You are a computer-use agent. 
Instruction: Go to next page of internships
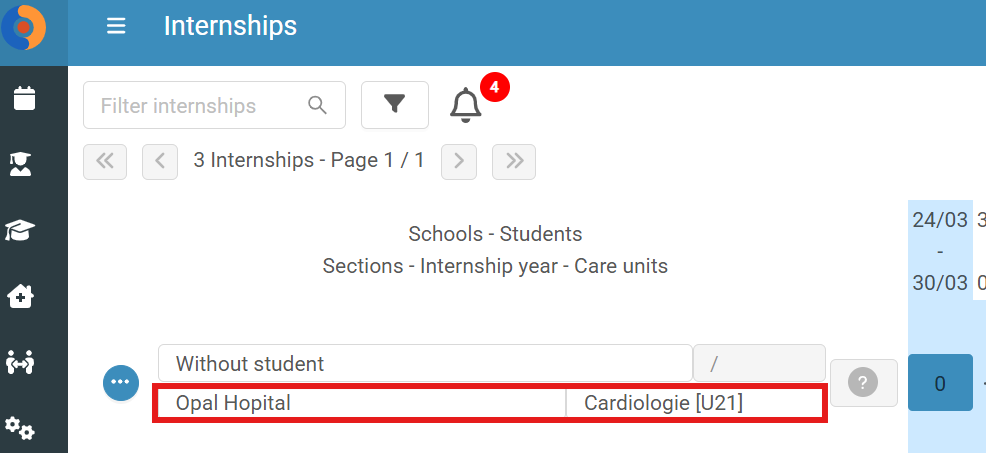[x=459, y=162]
